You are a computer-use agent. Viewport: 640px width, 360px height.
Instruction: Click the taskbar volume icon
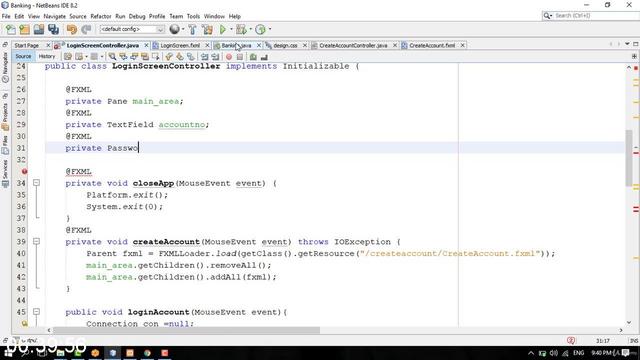click(553, 353)
